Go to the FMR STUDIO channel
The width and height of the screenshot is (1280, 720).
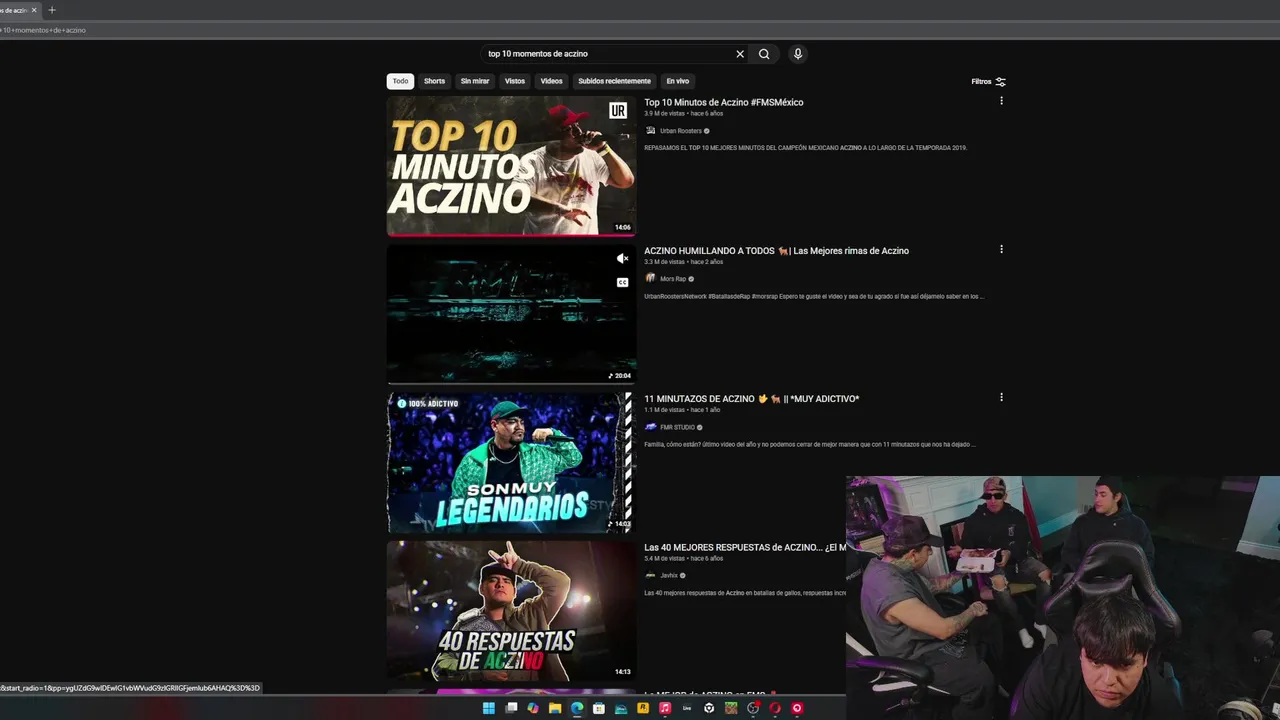[x=677, y=427]
